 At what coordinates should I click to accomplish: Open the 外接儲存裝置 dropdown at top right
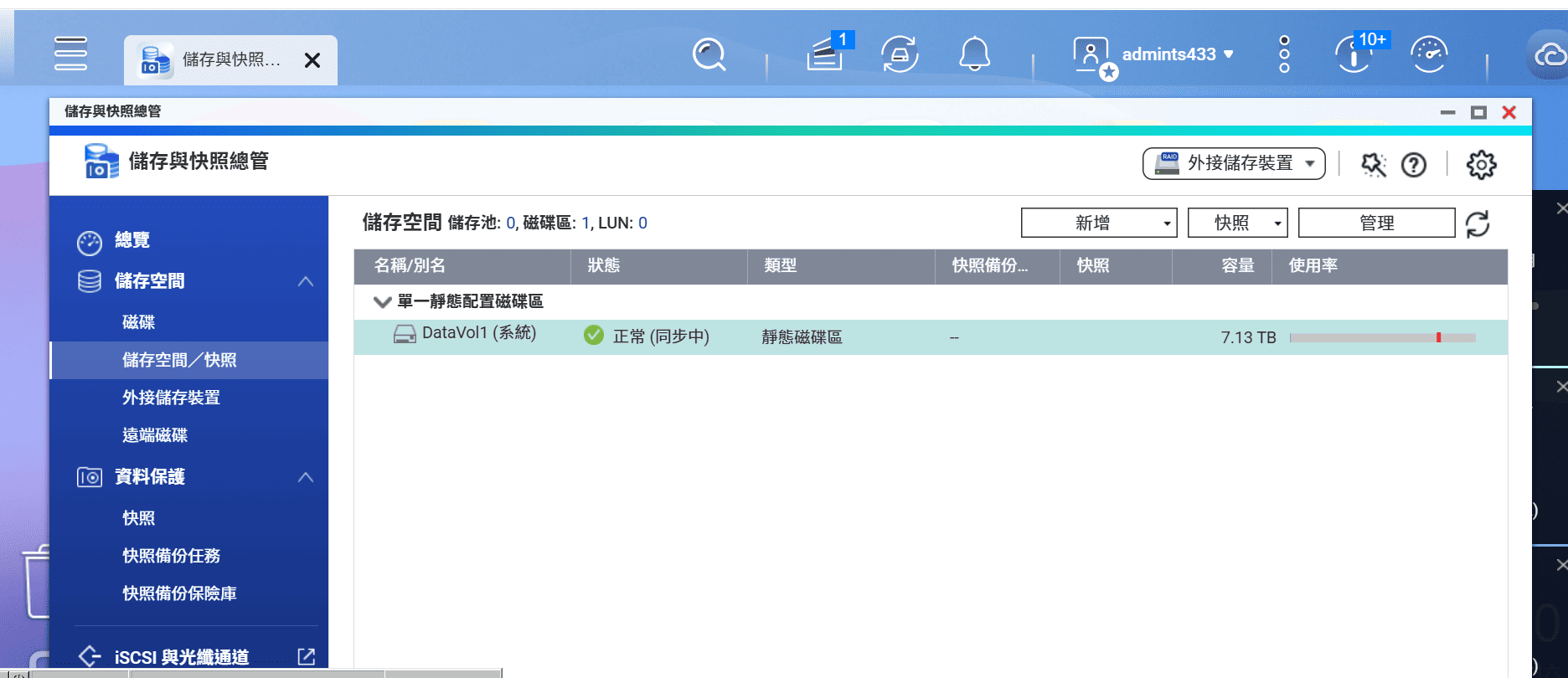click(x=1233, y=163)
